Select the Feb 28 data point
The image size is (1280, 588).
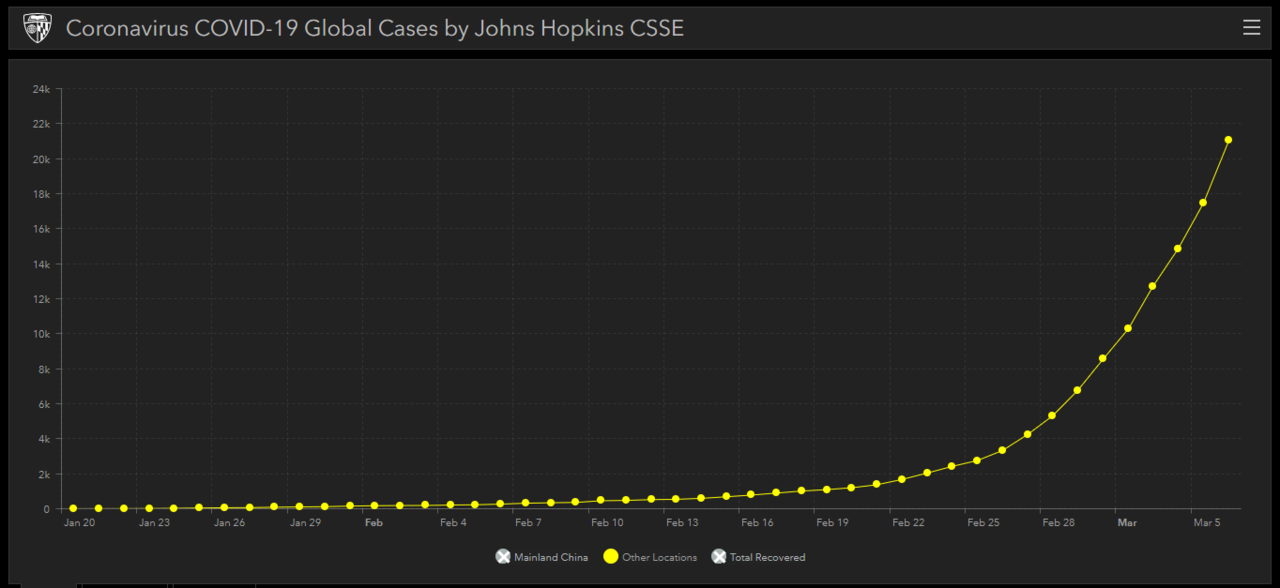pyautogui.click(x=1052, y=415)
